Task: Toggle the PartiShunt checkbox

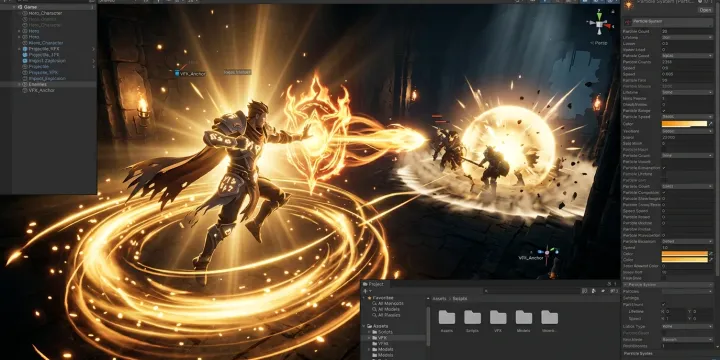Action: pyautogui.click(x=664, y=304)
